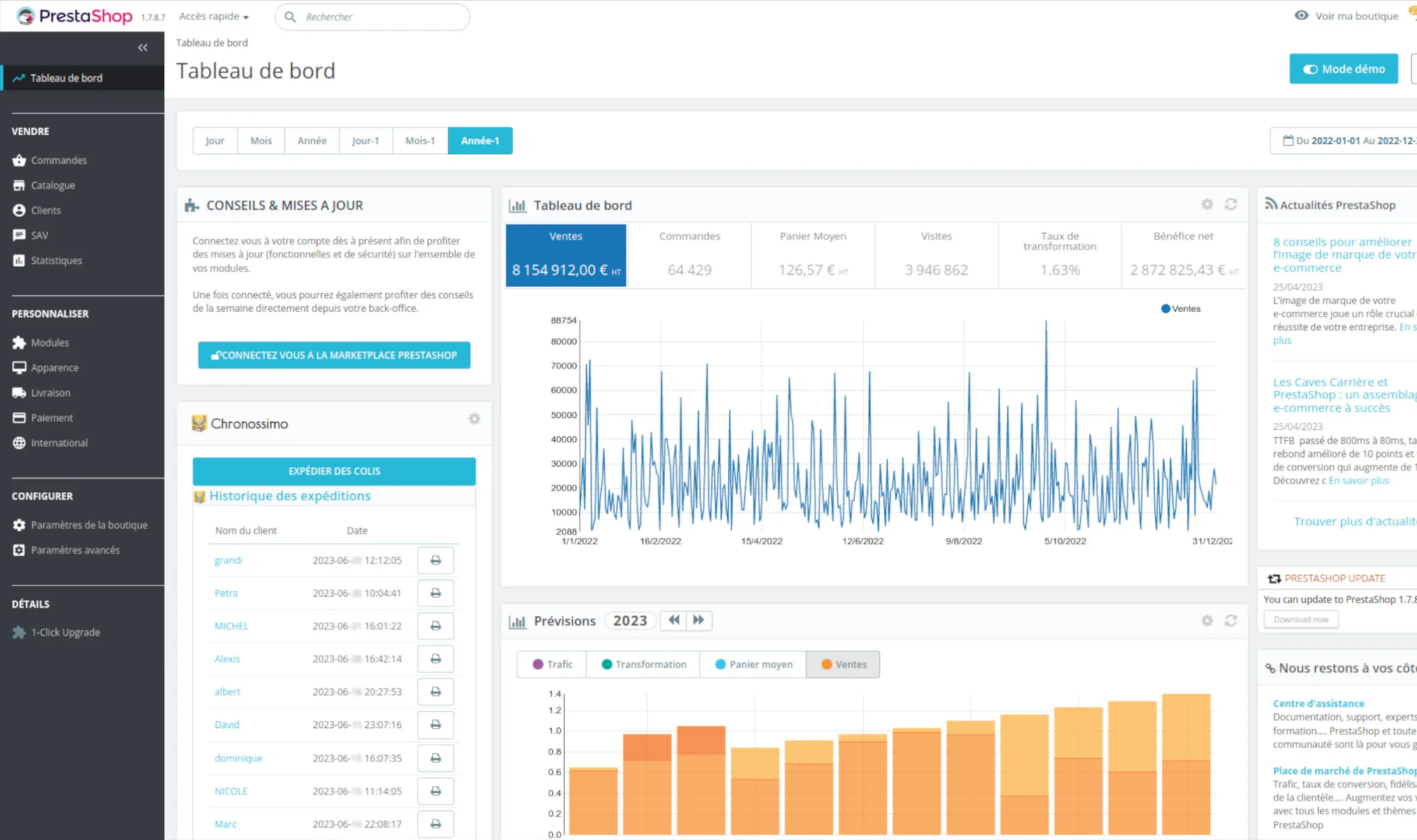The width and height of the screenshot is (1417, 840).
Task: Toggle the Mode démo switch
Action: click(1343, 69)
